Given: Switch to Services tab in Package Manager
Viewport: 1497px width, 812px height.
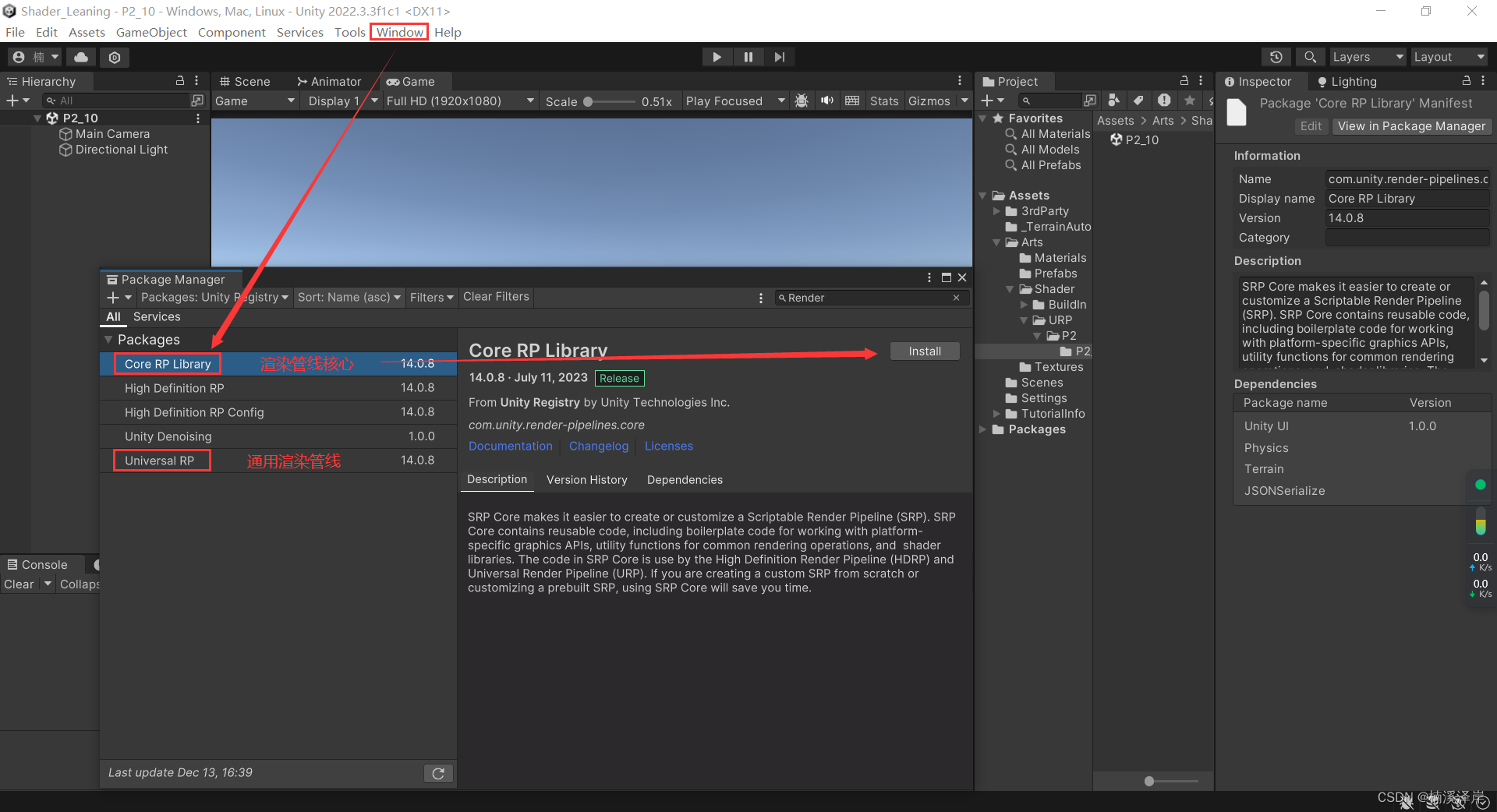Looking at the screenshot, I should 157,317.
